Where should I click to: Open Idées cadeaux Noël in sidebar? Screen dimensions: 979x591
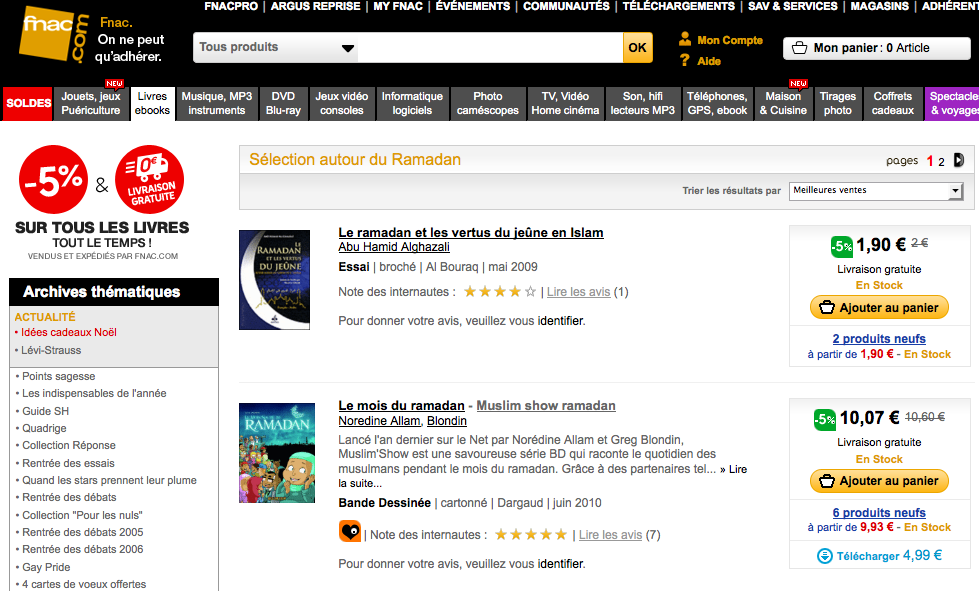[69, 333]
